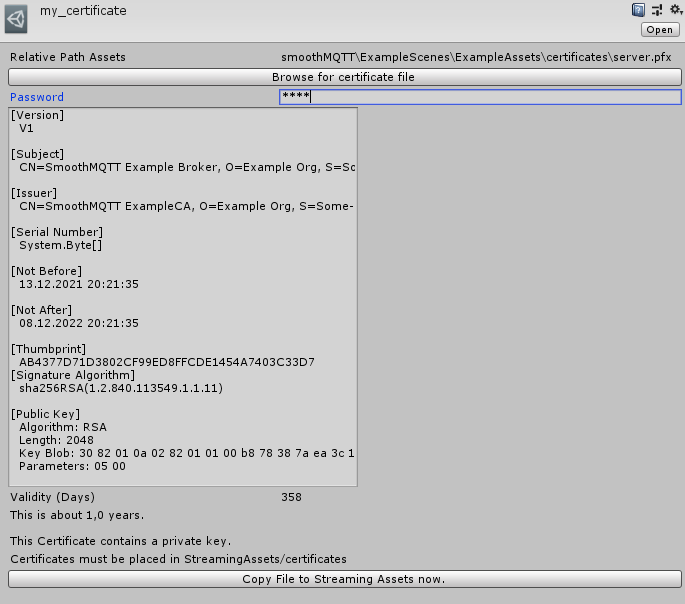
Task: Click the [Signature Algorithm] heading
Action: pos(73,375)
